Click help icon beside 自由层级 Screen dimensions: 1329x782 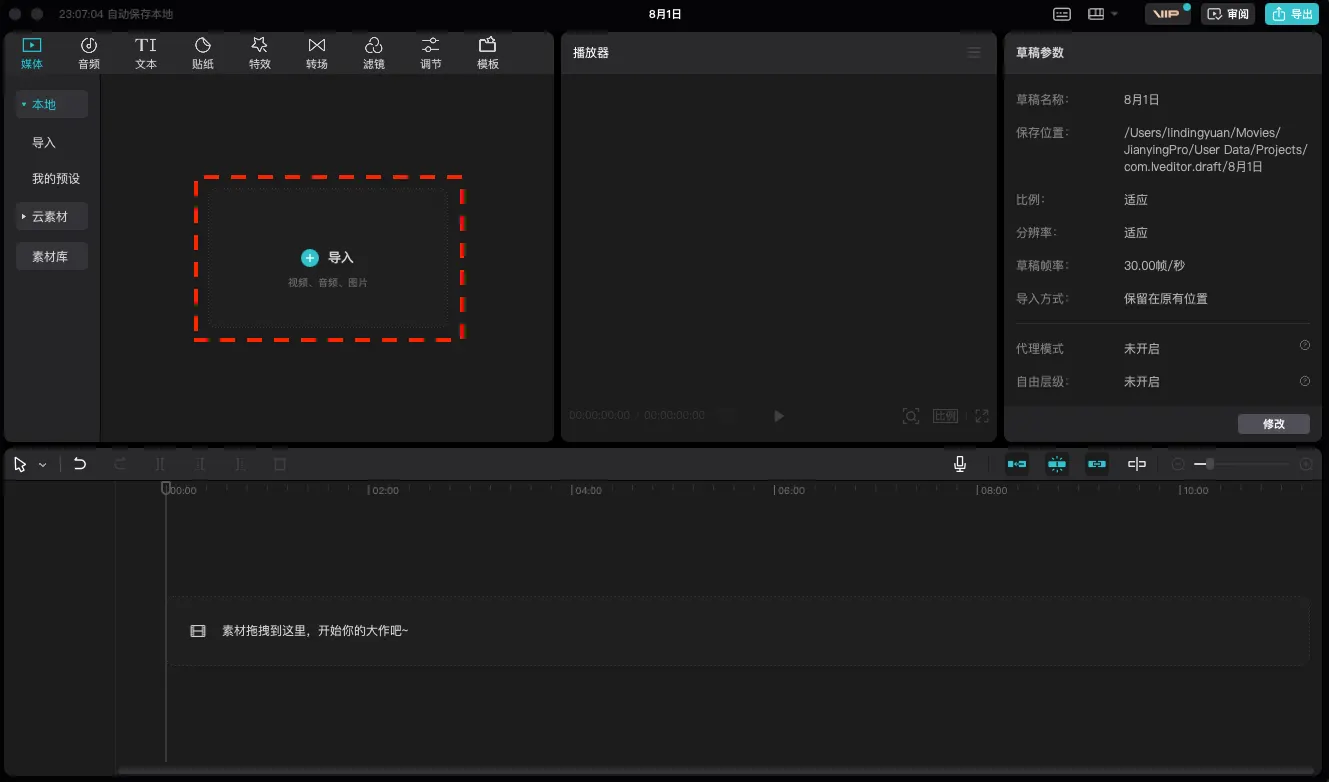pos(1304,381)
